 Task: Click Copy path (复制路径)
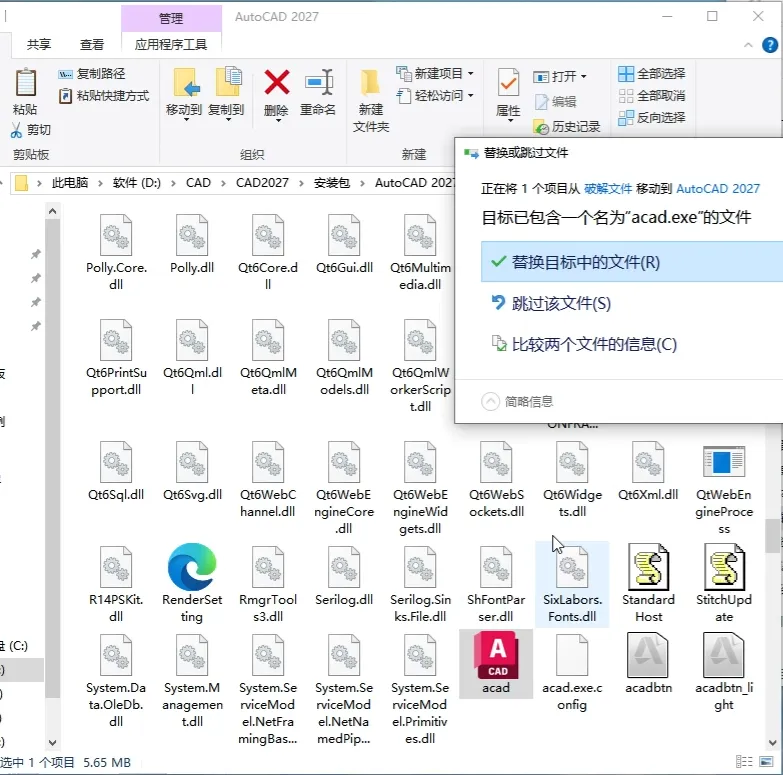tap(91, 74)
